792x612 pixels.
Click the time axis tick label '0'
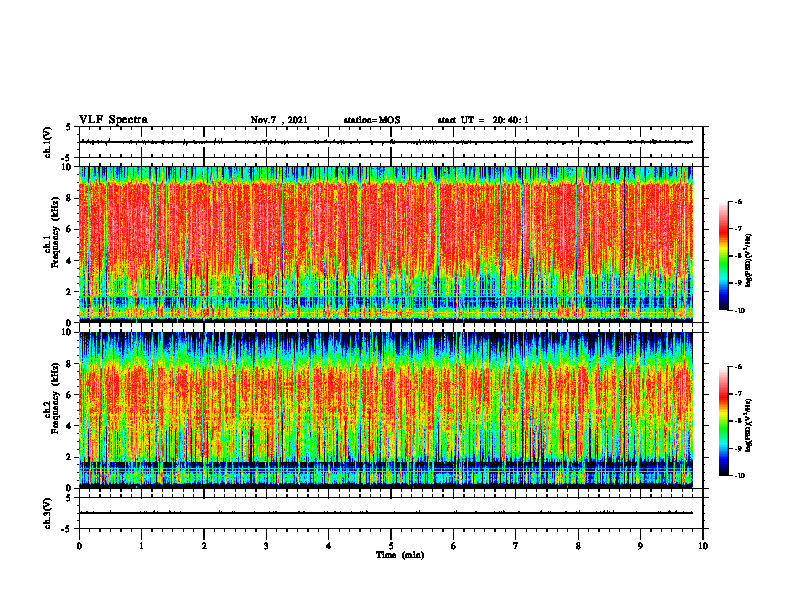tap(79, 546)
